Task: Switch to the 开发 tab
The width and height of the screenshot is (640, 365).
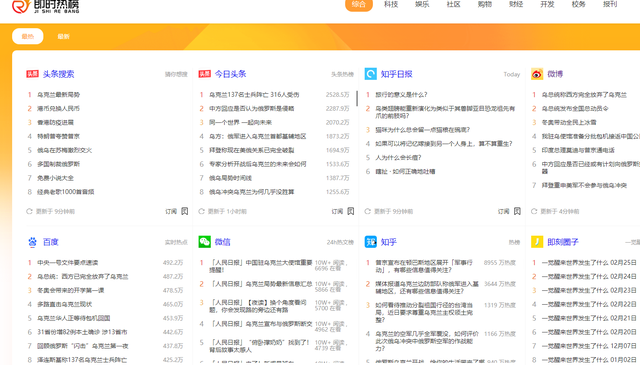Action: click(x=547, y=4)
